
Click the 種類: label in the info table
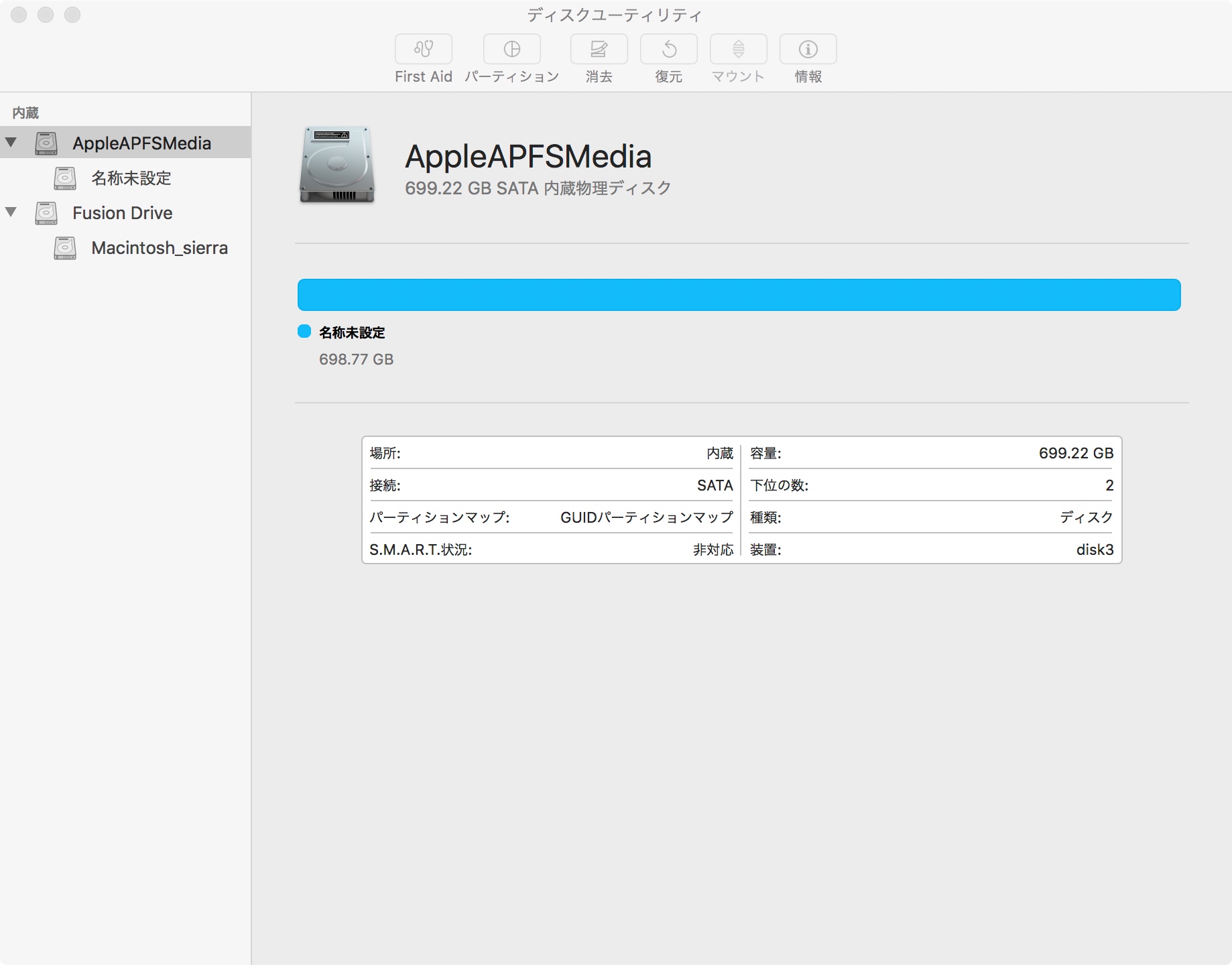point(765,517)
